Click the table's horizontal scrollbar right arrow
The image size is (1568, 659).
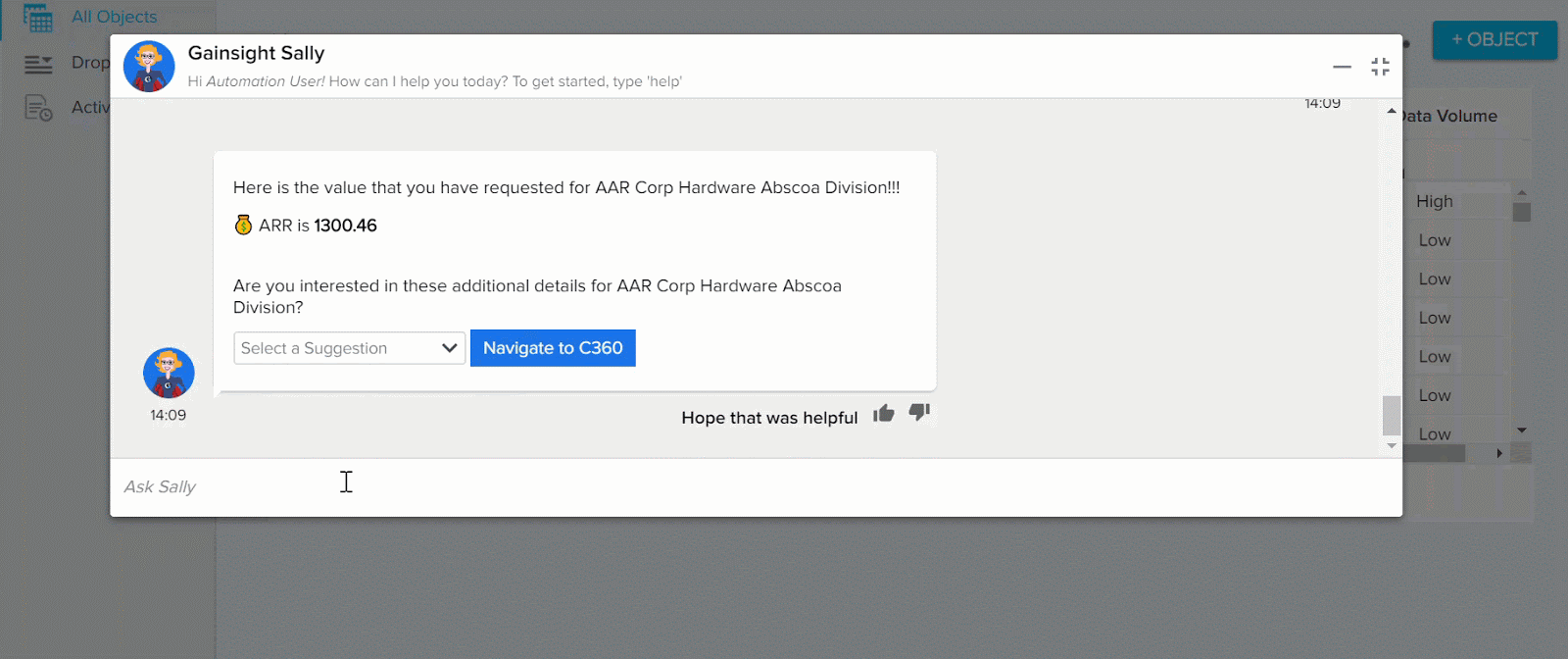(x=1499, y=453)
